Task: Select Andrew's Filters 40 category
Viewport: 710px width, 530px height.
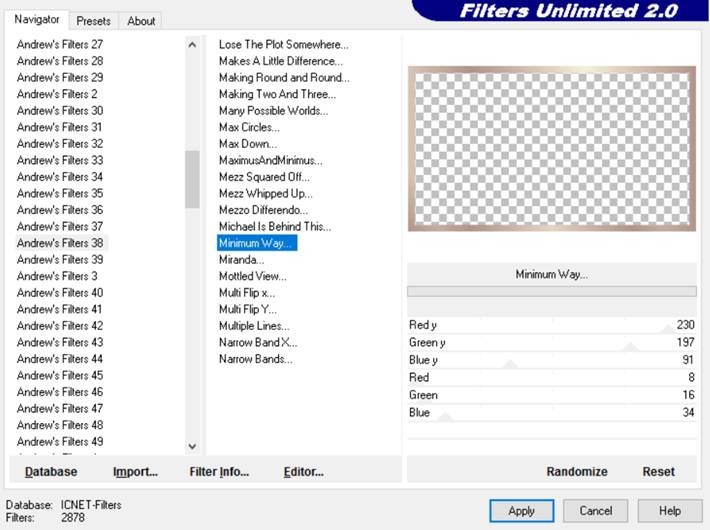Action: 60,293
